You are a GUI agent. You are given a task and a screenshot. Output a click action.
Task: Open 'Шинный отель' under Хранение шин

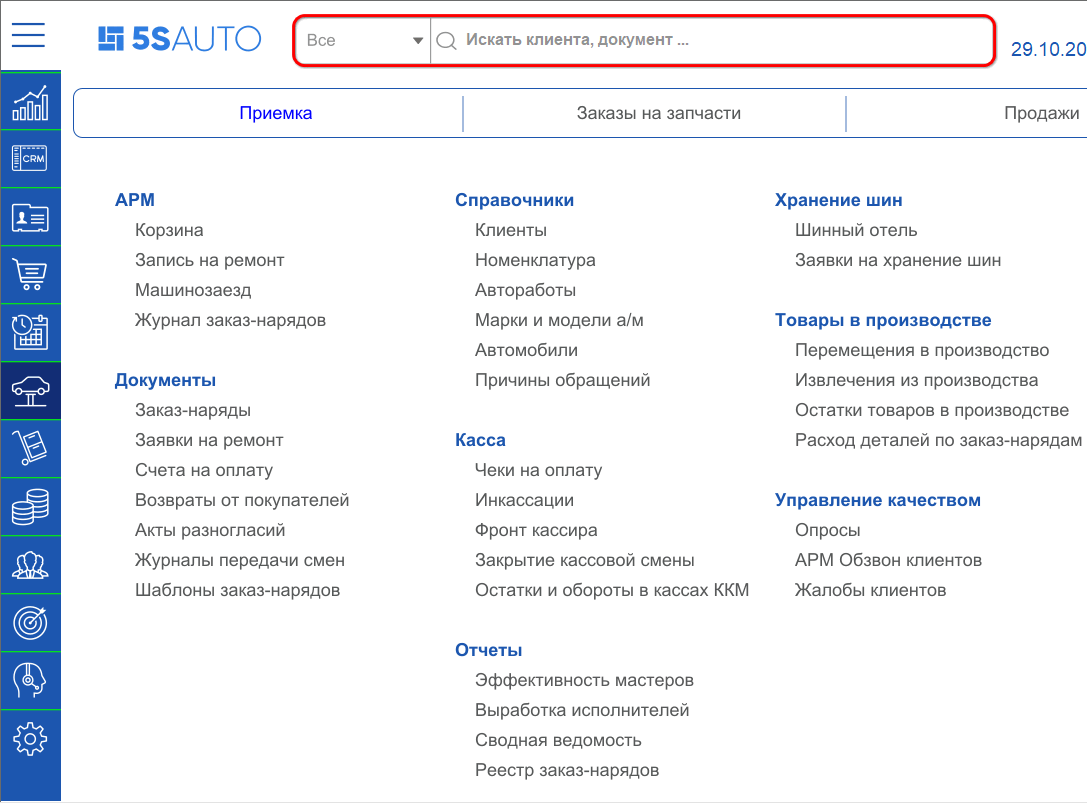click(x=857, y=229)
